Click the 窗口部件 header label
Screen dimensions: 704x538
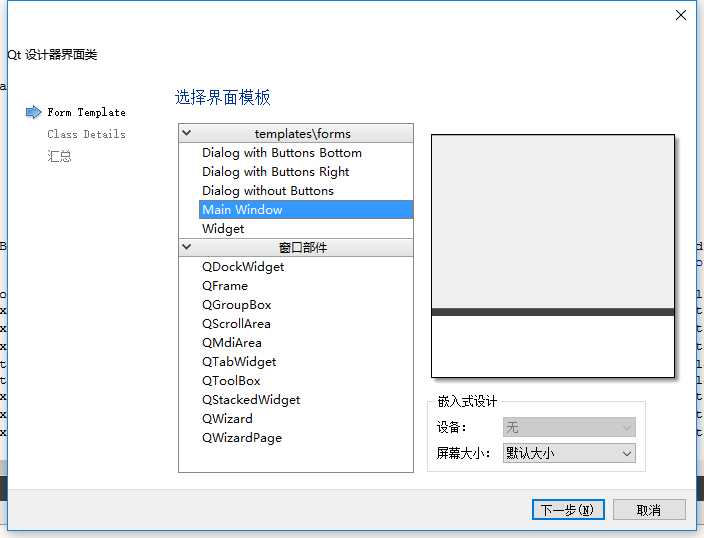[x=303, y=247]
